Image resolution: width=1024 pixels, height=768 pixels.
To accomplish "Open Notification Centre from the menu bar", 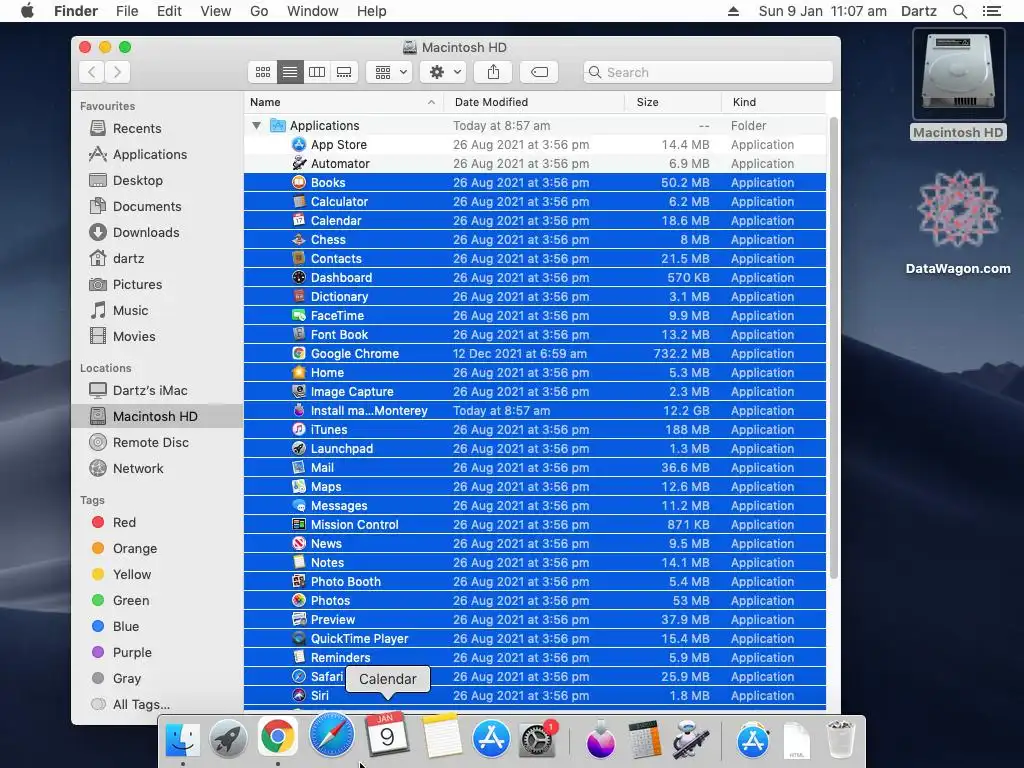I will [991, 11].
